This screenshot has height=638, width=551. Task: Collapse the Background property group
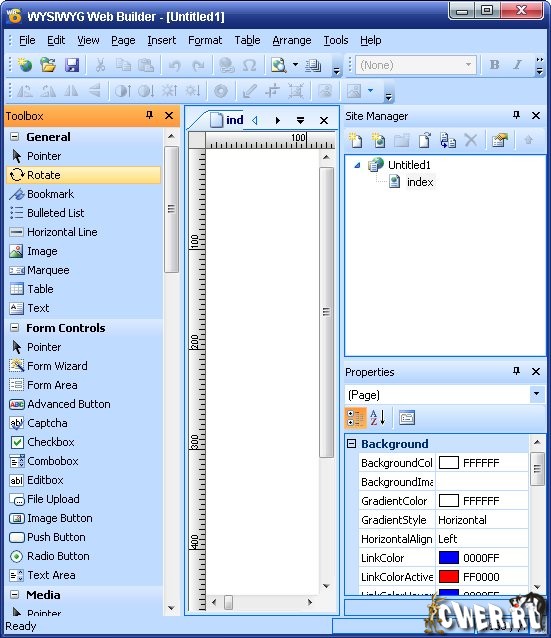[352, 444]
